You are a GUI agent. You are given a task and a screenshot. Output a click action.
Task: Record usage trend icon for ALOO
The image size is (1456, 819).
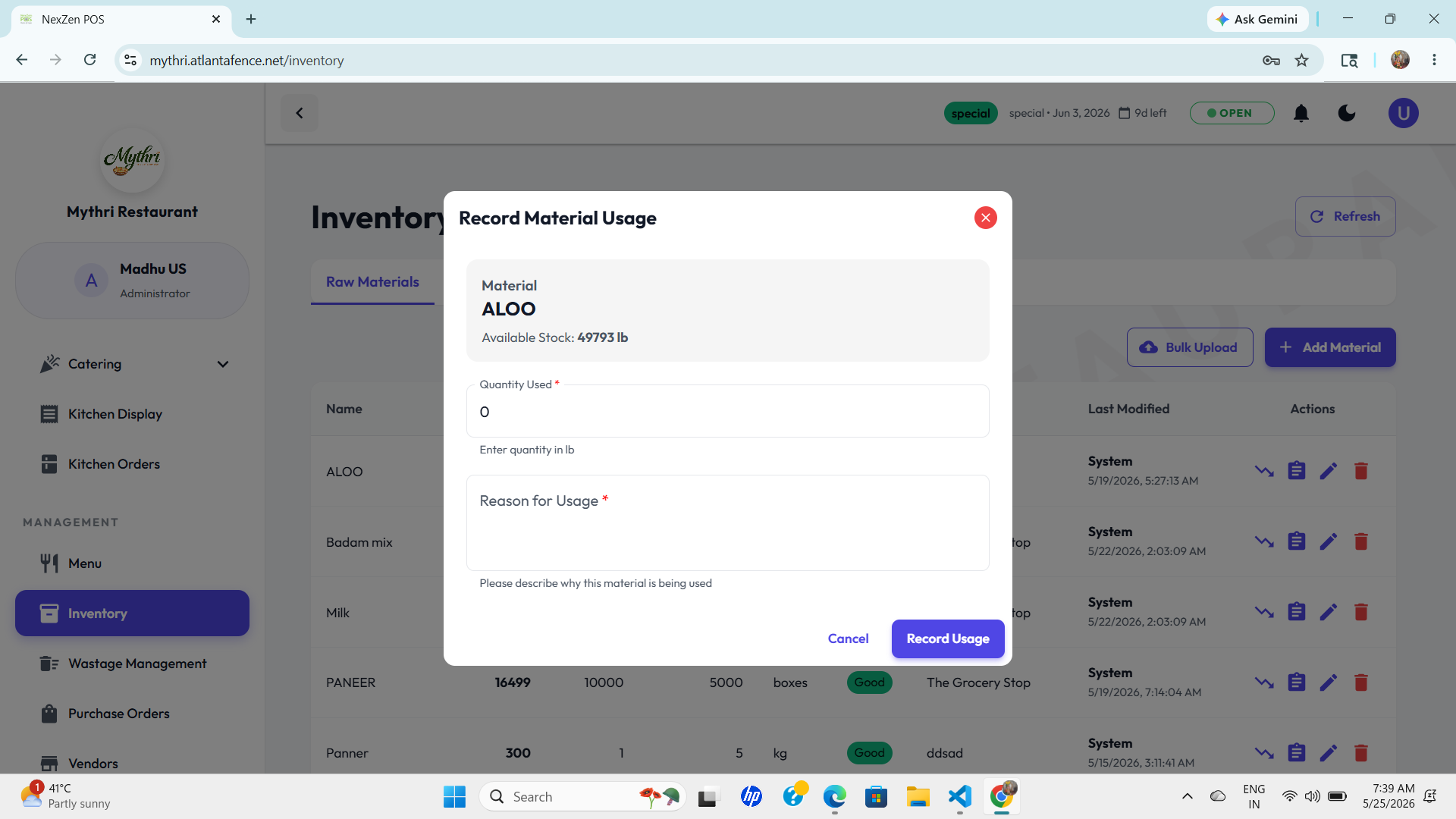[1264, 471]
